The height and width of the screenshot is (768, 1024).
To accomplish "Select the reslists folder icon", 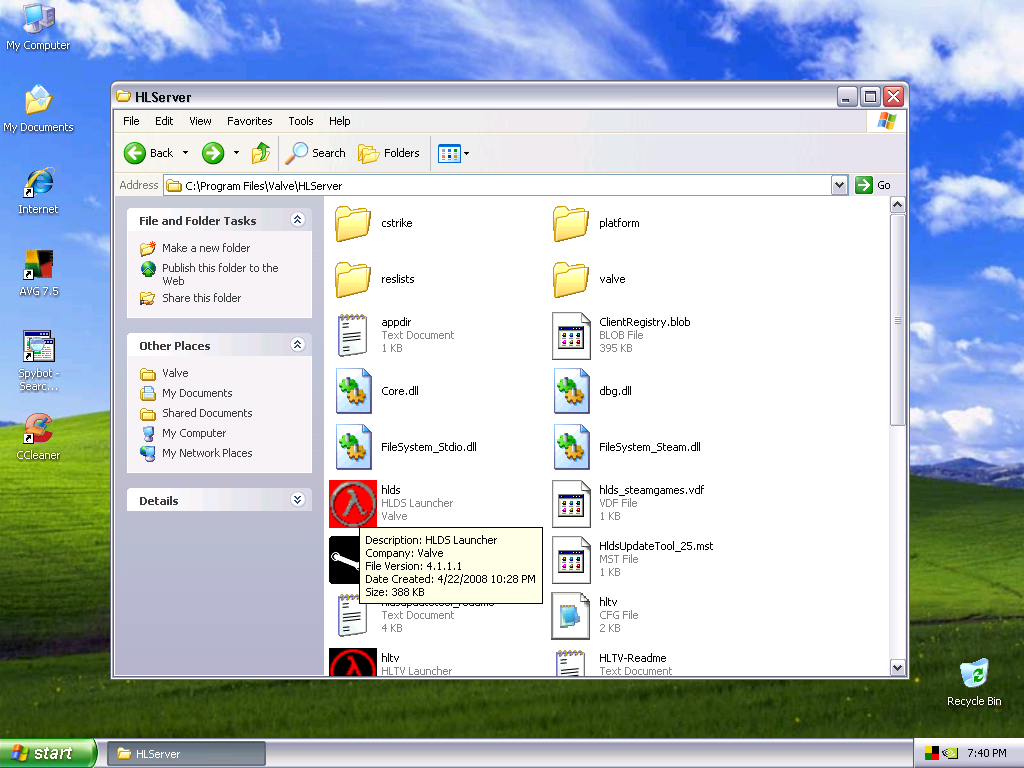I will 353,280.
